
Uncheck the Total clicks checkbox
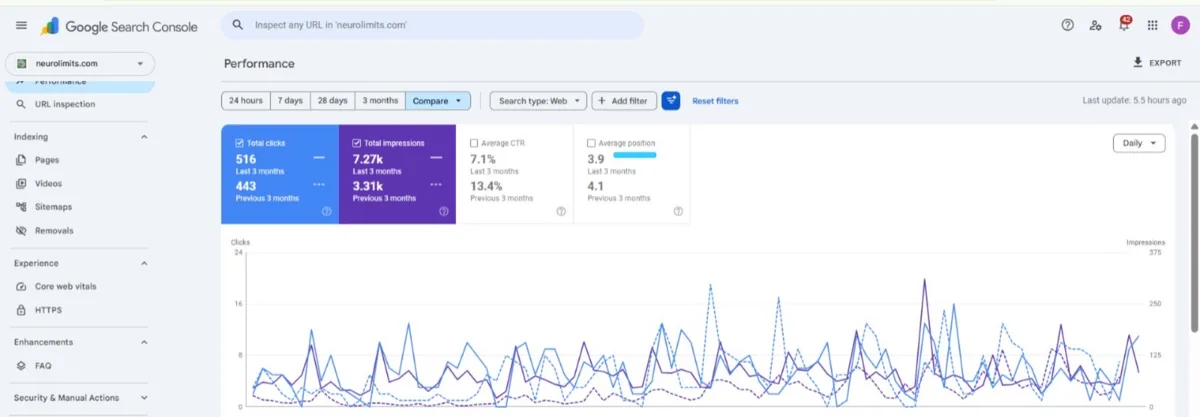pos(239,143)
